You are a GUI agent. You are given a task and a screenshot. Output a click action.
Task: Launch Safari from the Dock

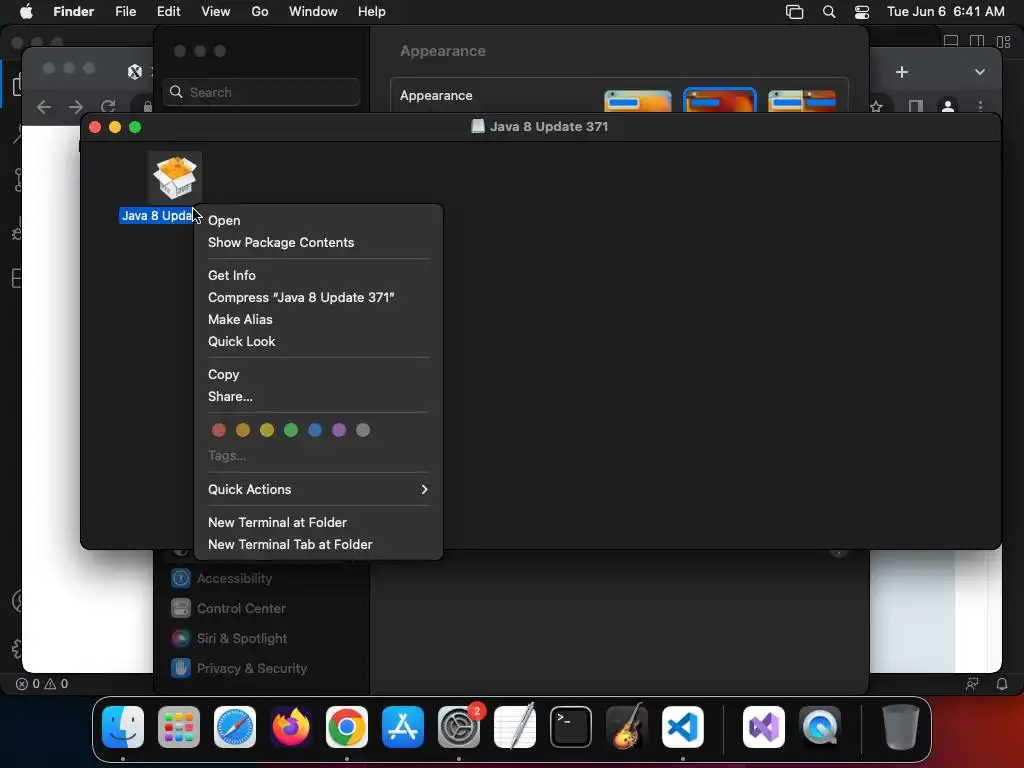(235, 727)
